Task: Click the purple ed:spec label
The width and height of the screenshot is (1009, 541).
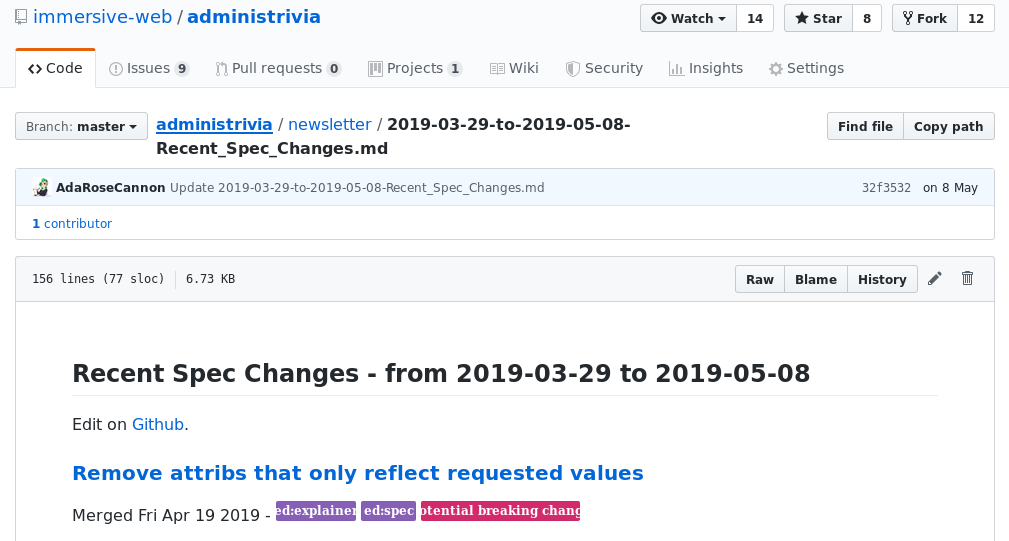Action: point(388,511)
